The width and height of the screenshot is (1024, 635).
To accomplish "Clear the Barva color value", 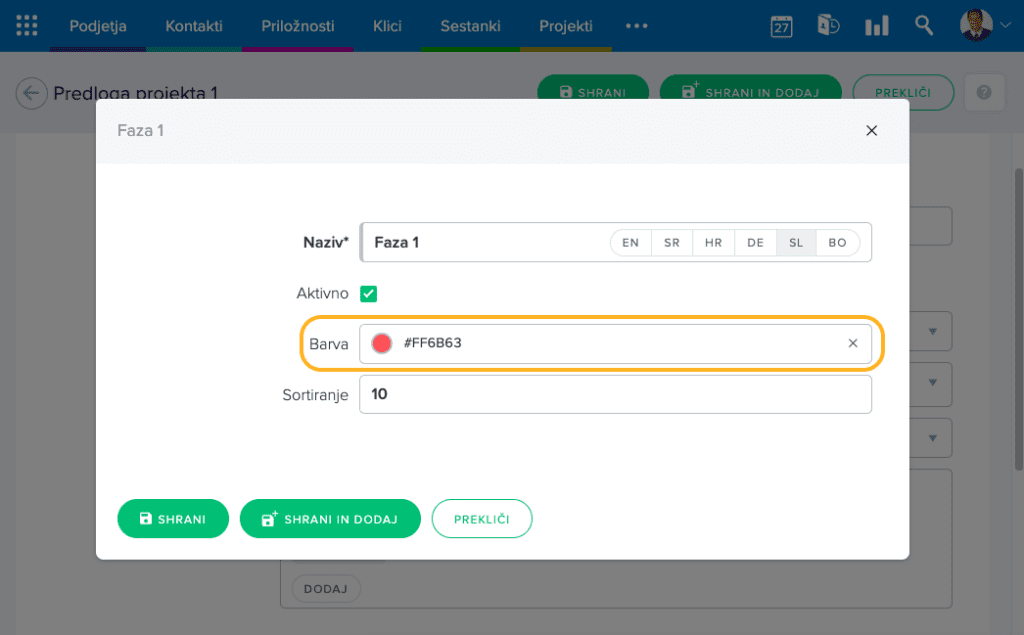I will pyautogui.click(x=853, y=343).
